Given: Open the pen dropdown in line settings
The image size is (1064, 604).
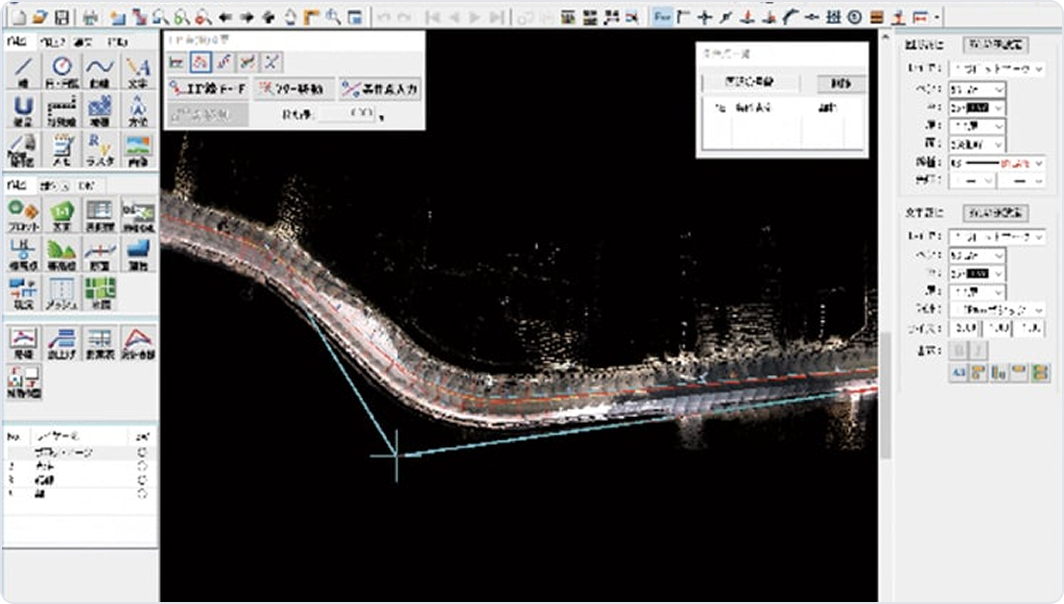Looking at the screenshot, I should click(977, 89).
